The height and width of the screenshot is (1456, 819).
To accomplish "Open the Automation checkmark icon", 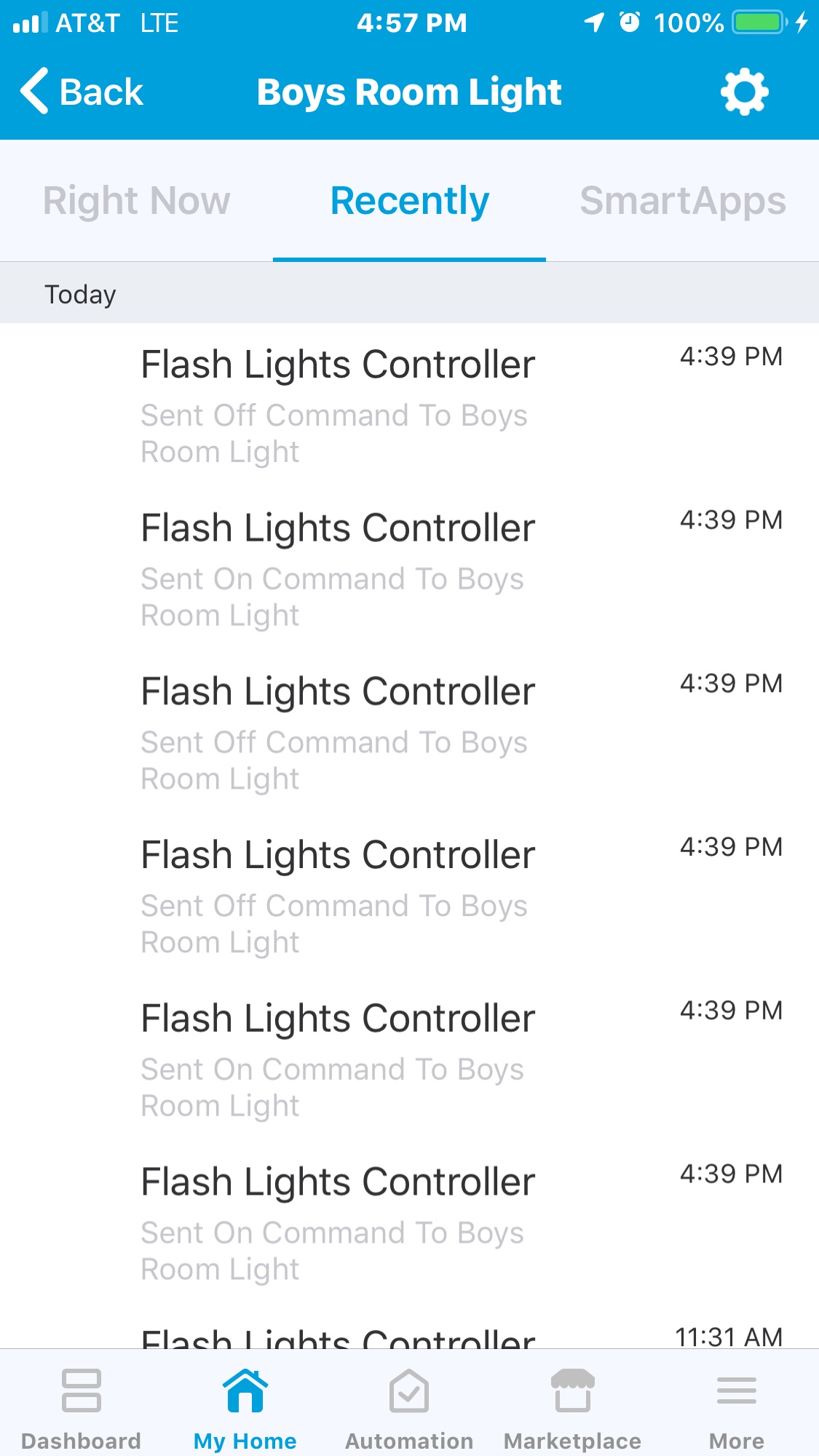I will coord(409,1391).
